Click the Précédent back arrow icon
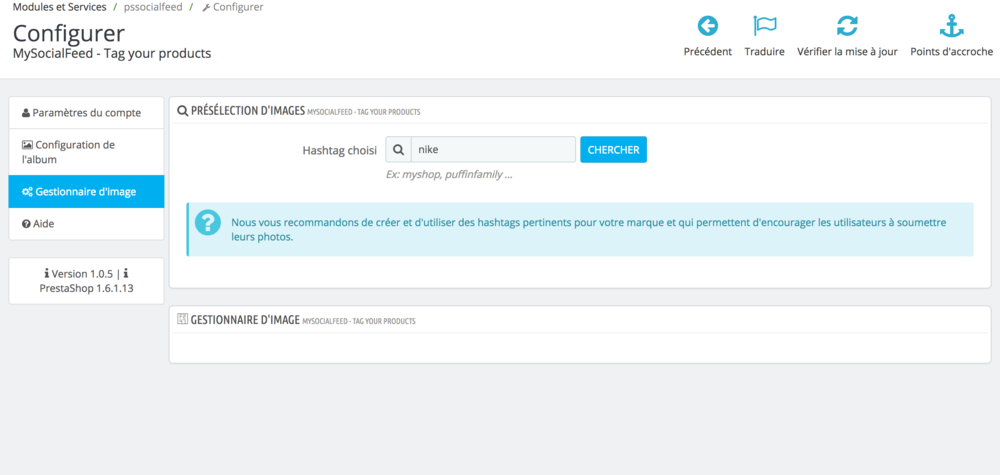Viewport: 1000px width, 475px height. 707,26
